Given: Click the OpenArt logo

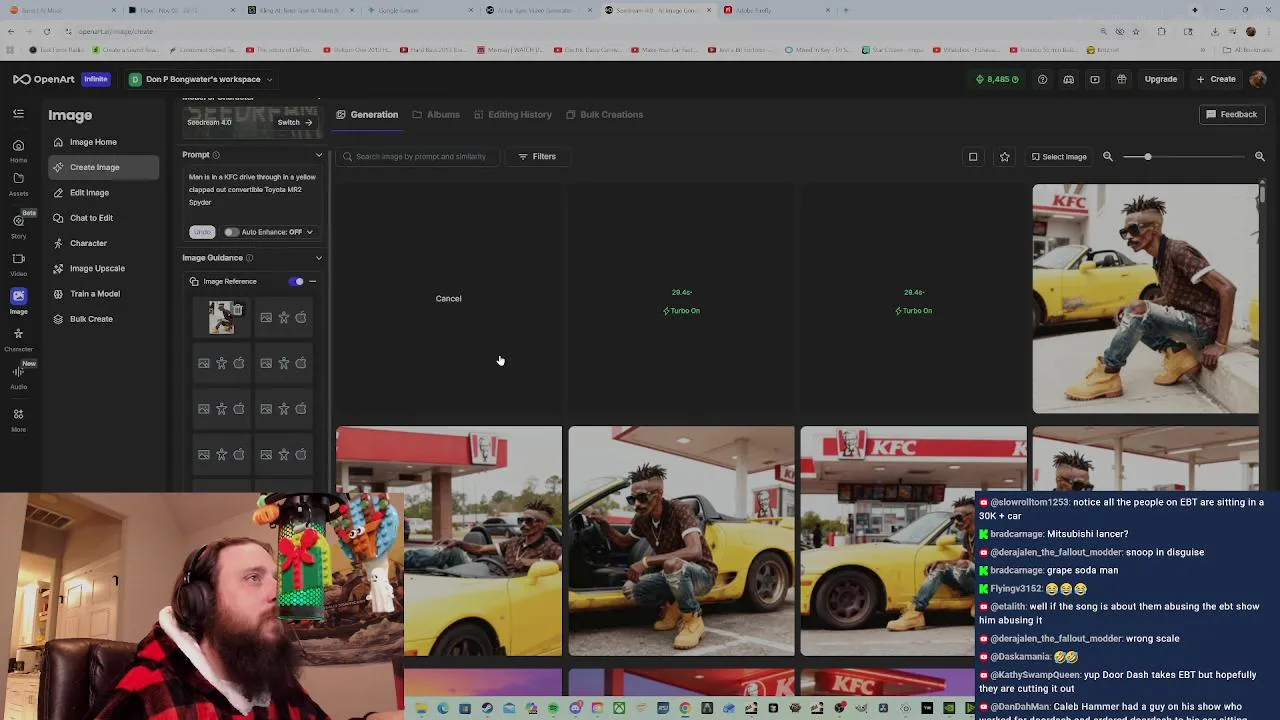Looking at the screenshot, I should [42, 79].
